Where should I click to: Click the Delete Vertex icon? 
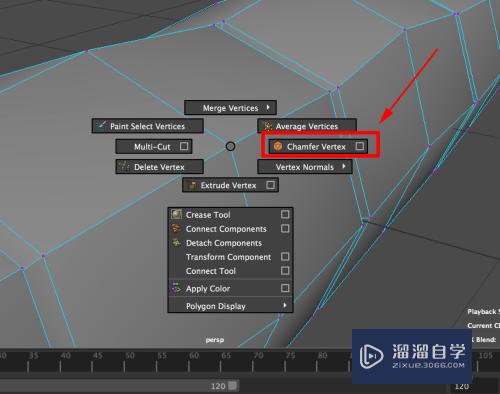124,167
